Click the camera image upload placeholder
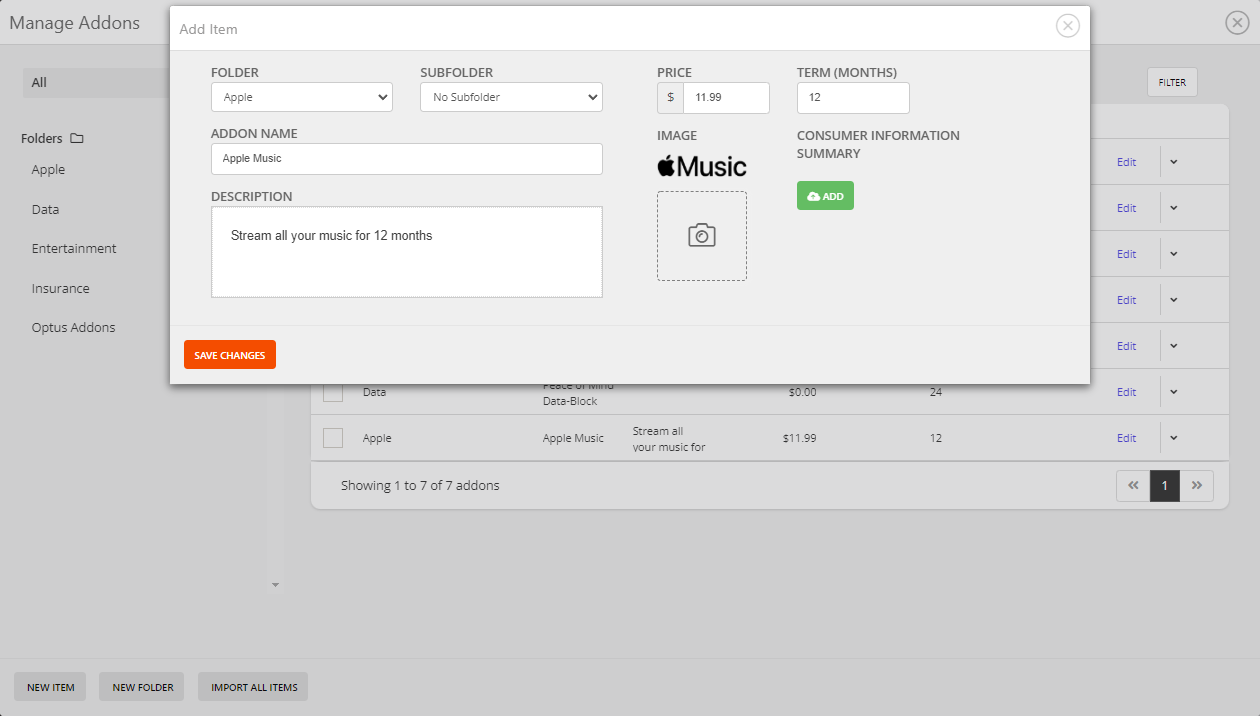The image size is (1260, 716). [x=701, y=236]
